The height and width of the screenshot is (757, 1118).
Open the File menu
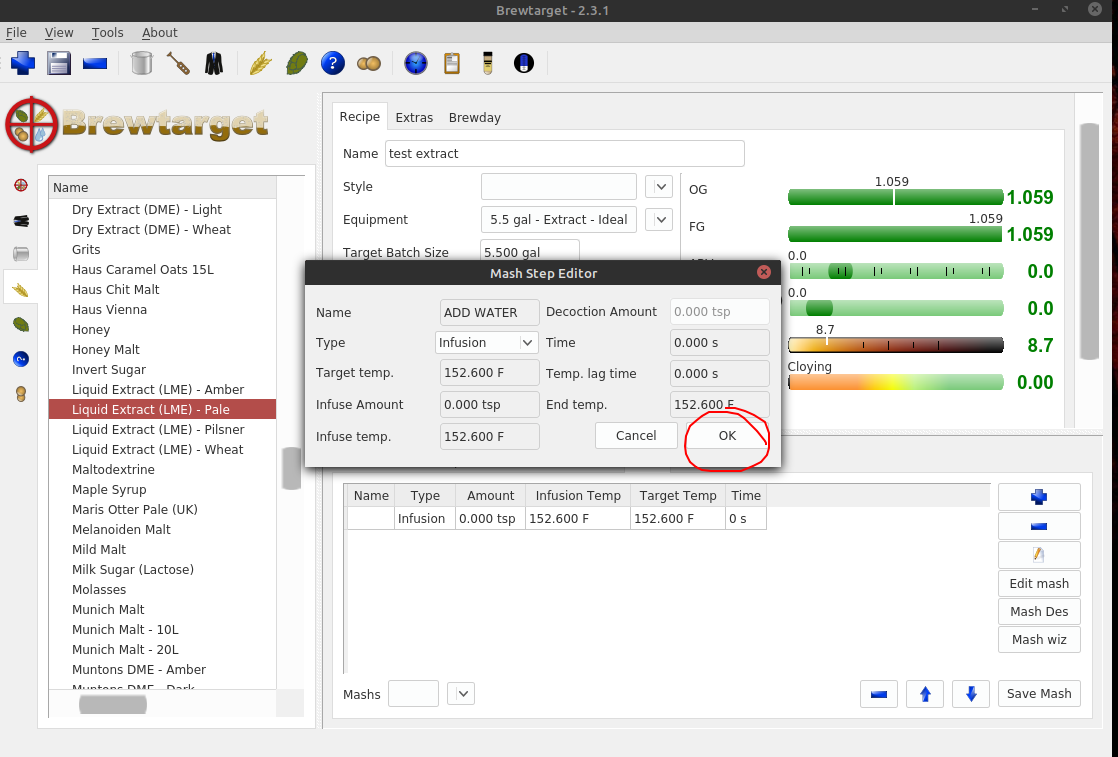coord(16,32)
